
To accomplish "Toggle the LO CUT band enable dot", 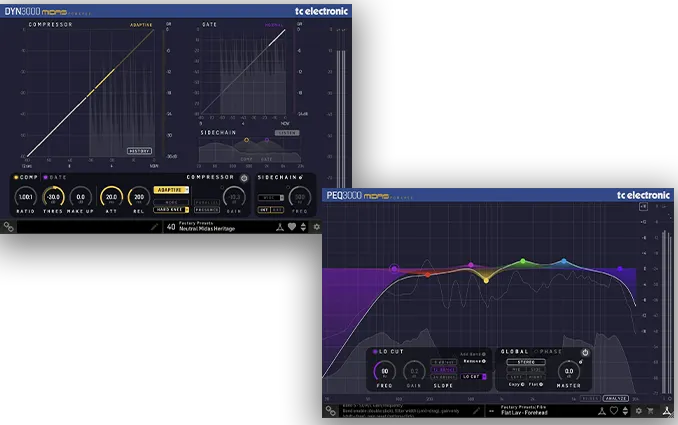I will (375, 352).
